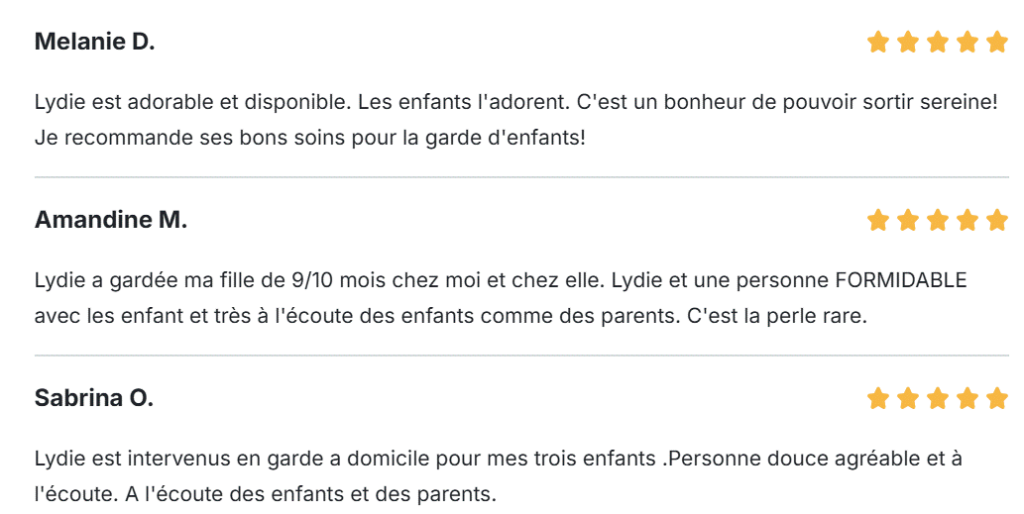Click Sabrina's review about garde a domicile
Viewport: 1024px width, 514px height.
coord(498,476)
